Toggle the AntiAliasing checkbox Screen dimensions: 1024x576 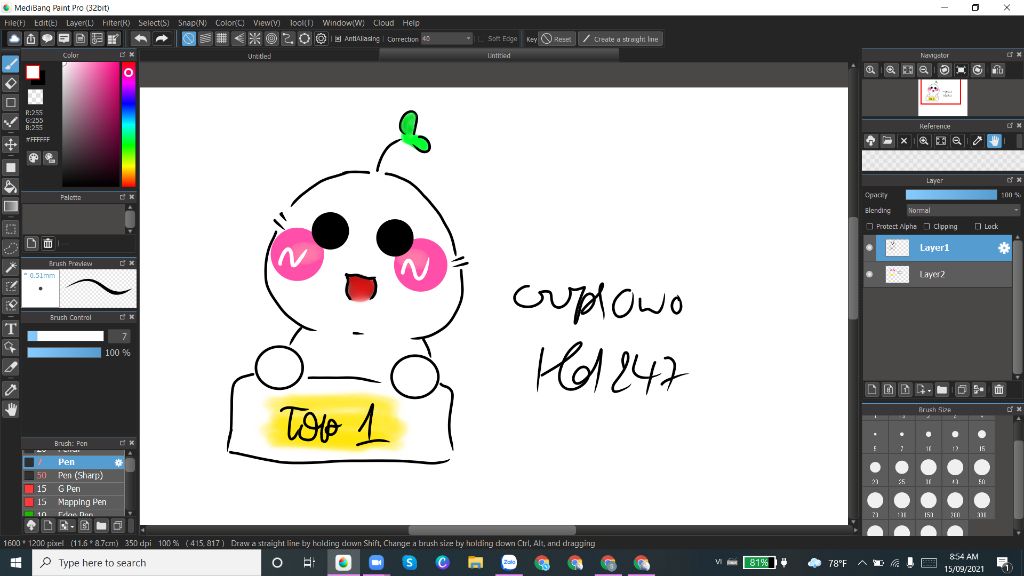338,39
